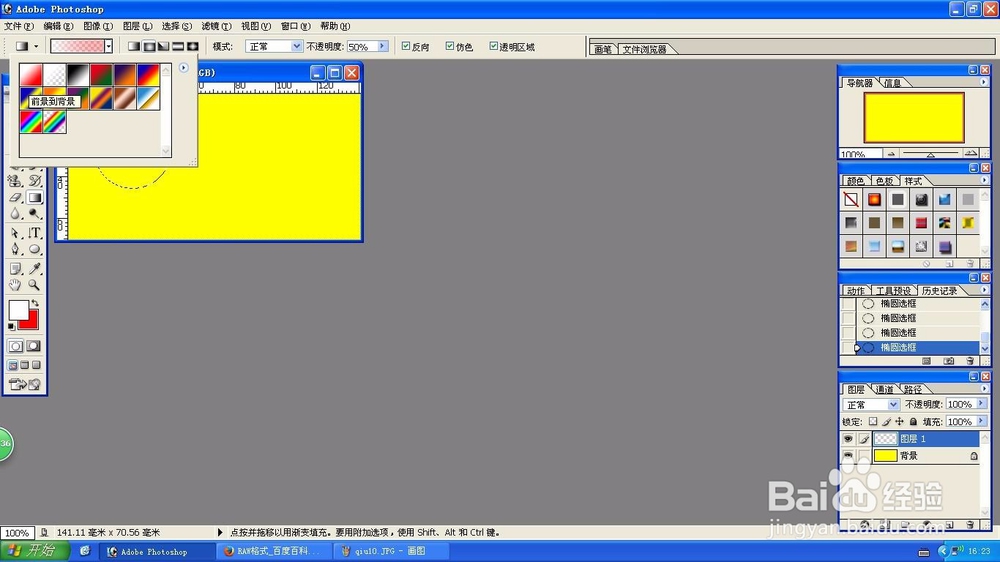Hide 背景 layer visibility eye
This screenshot has height=562, width=1000.
848,455
